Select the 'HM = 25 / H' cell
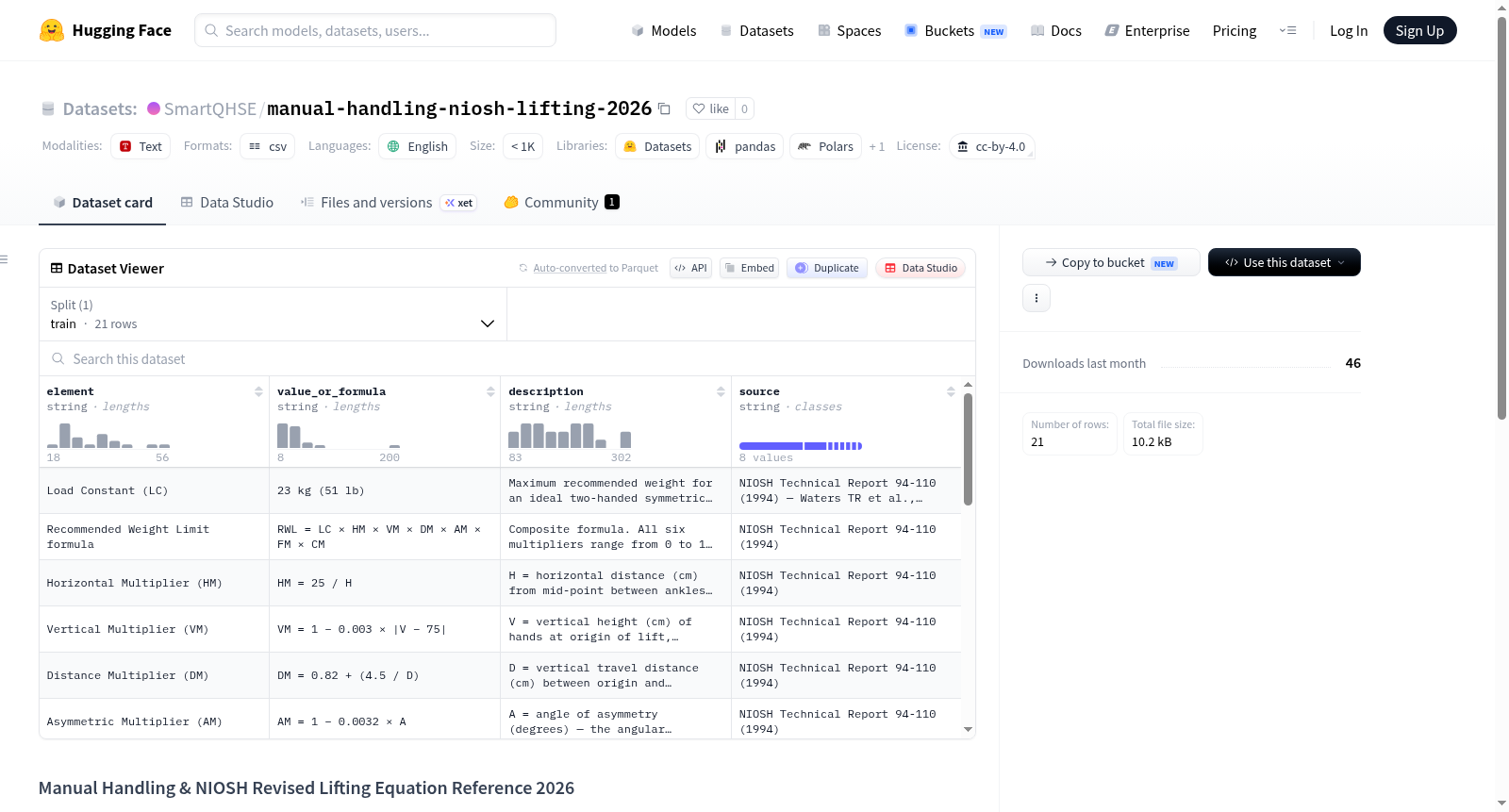Viewport: 1509px width, 812px height. pyautogui.click(x=385, y=584)
